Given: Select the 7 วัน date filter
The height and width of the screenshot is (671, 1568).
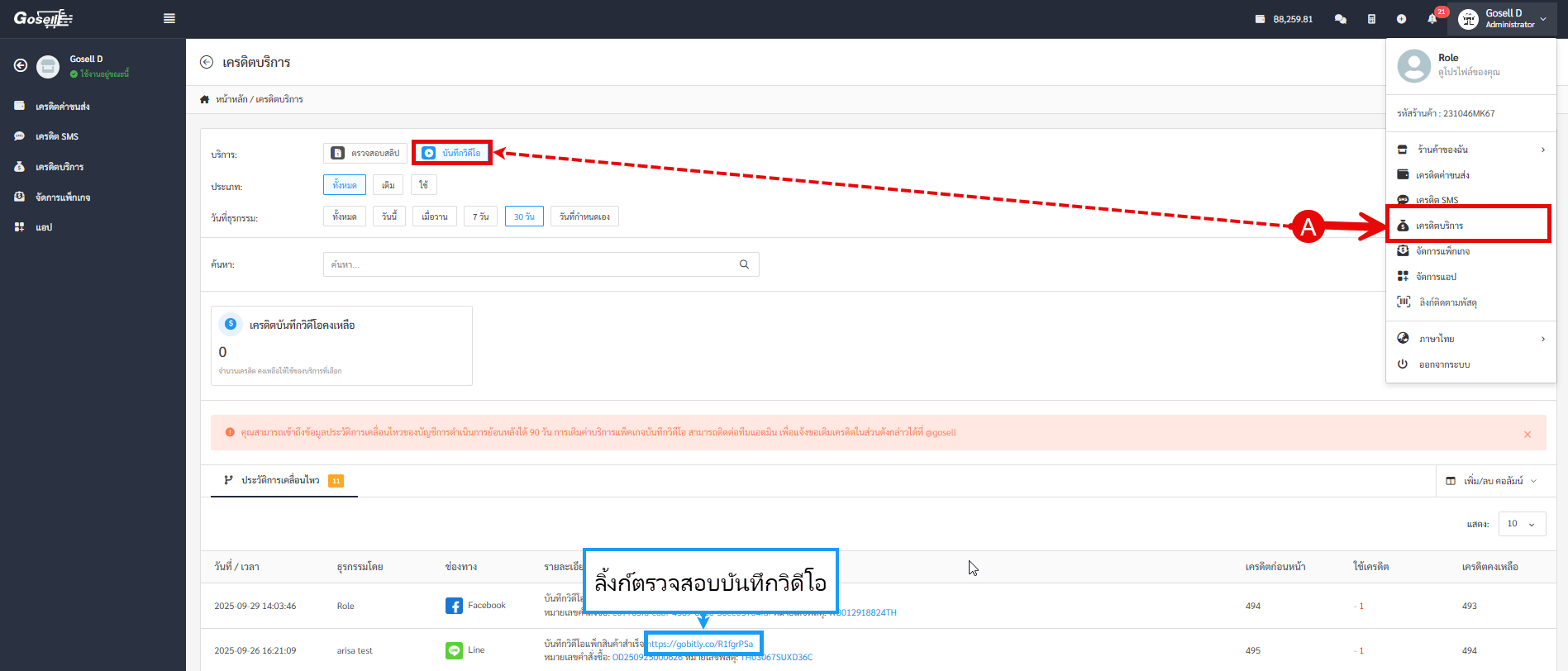Looking at the screenshot, I should (480, 217).
